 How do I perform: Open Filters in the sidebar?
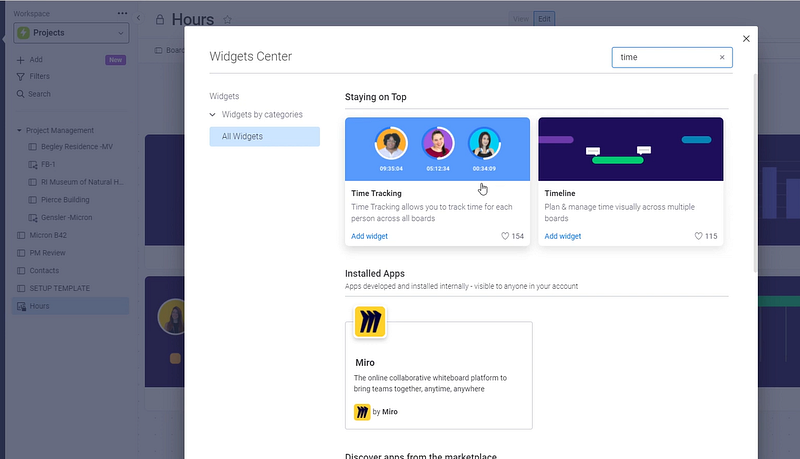pyautogui.click(x=34, y=76)
